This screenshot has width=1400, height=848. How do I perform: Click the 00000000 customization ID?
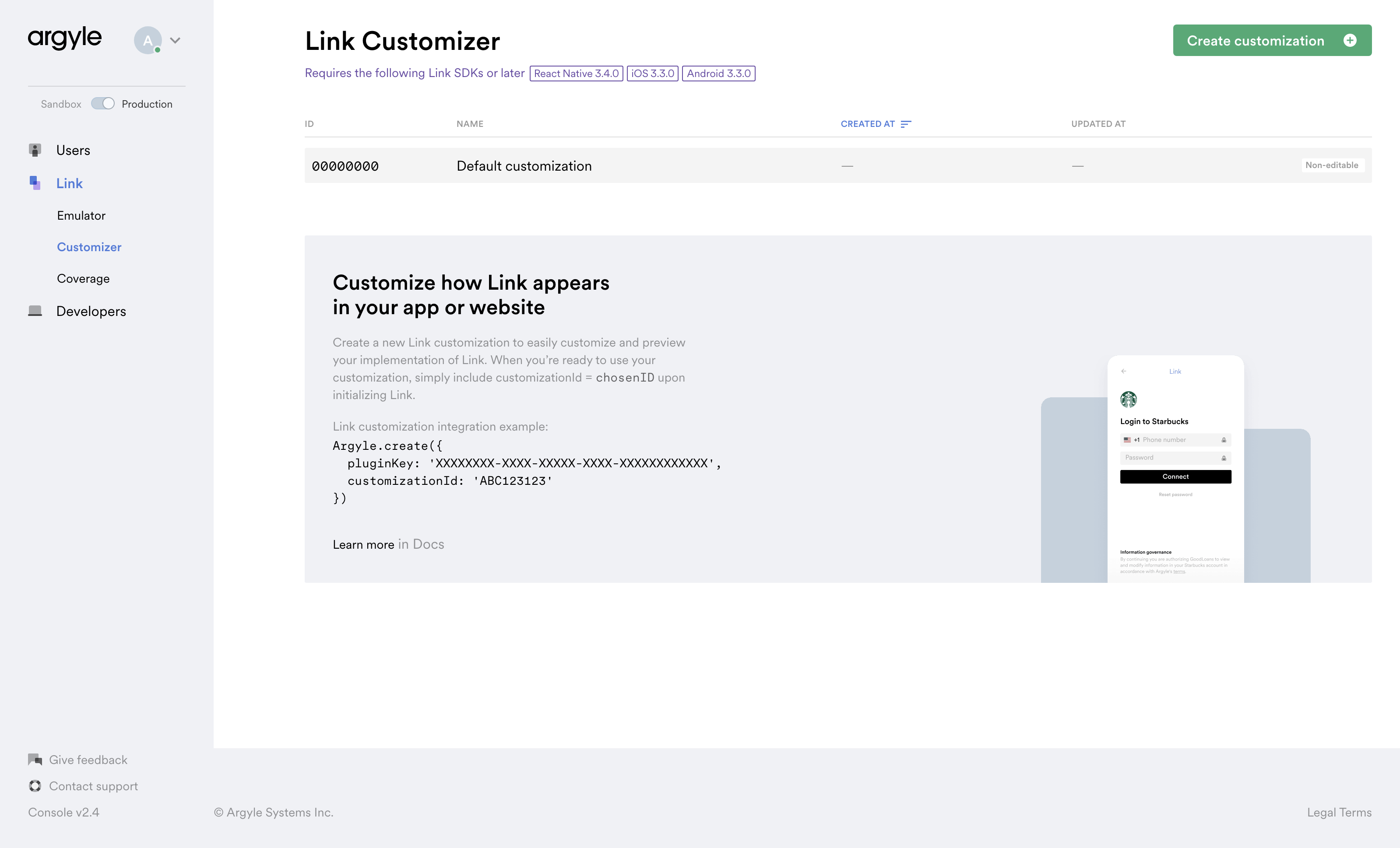(x=345, y=166)
